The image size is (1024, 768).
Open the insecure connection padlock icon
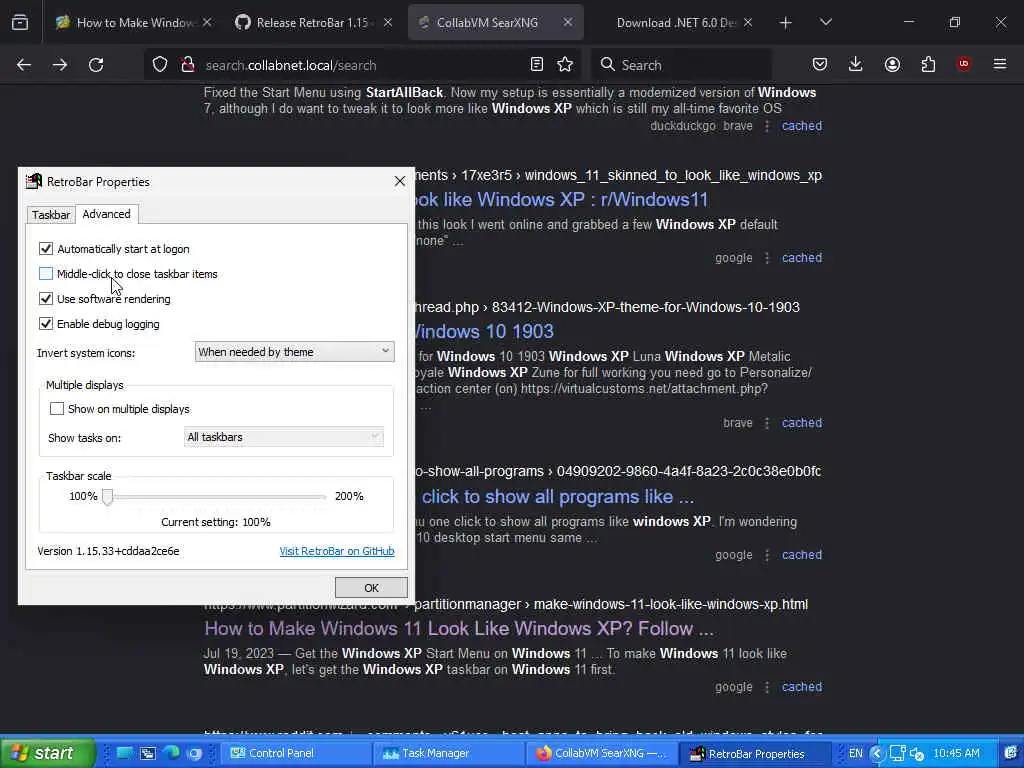click(x=188, y=65)
